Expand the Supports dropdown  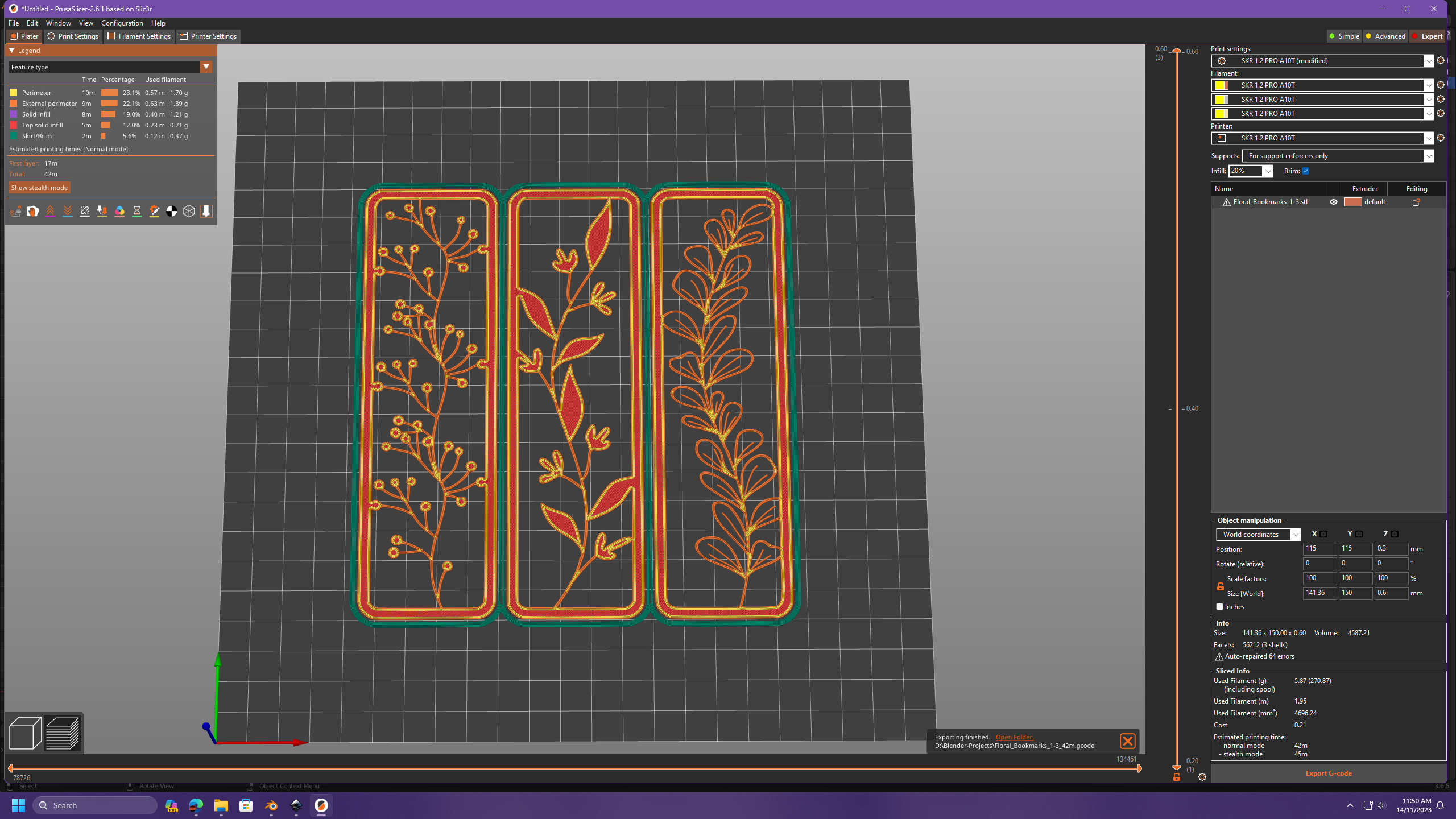[x=1428, y=156]
